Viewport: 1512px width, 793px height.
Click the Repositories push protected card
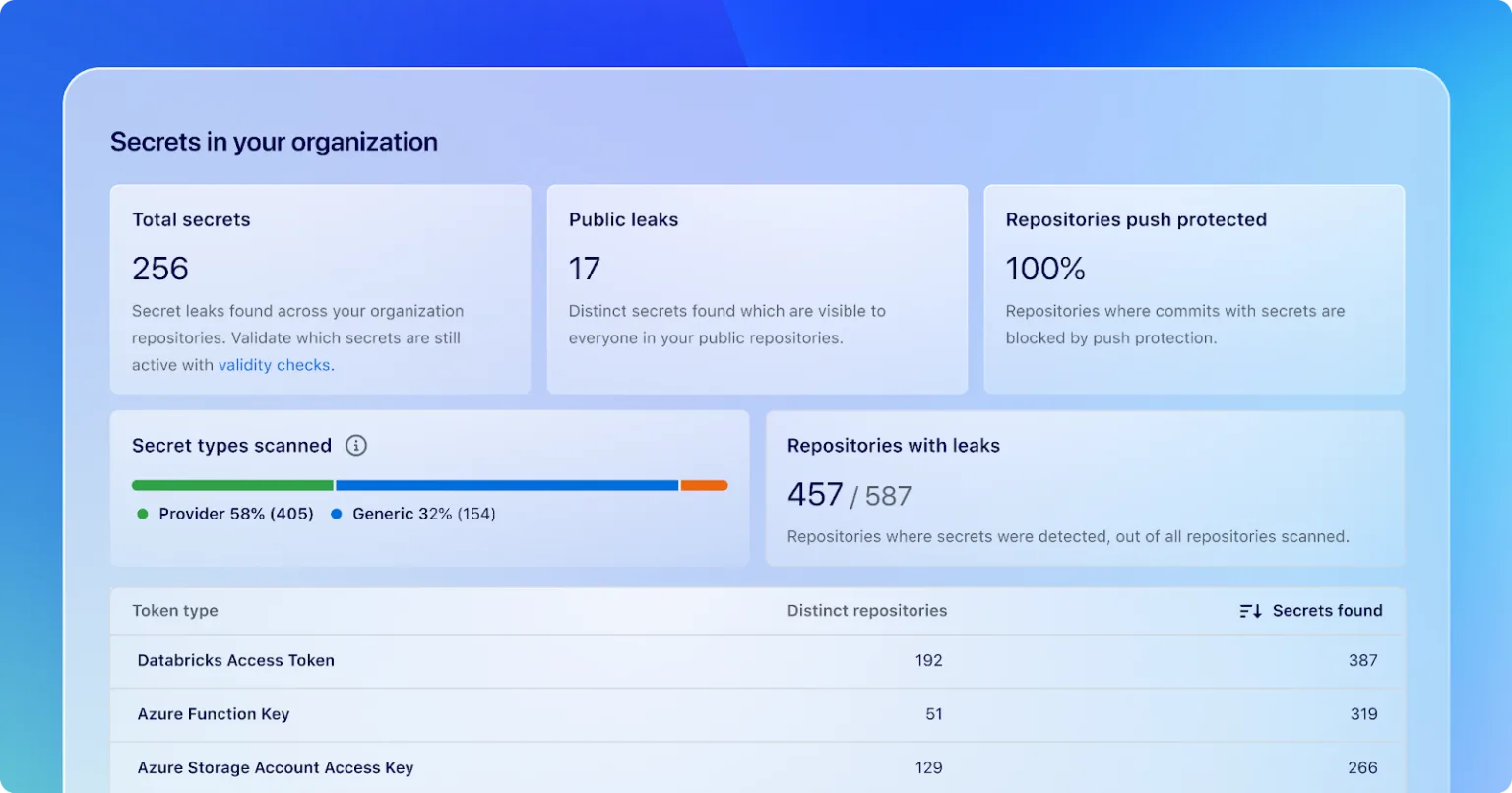(x=1194, y=289)
